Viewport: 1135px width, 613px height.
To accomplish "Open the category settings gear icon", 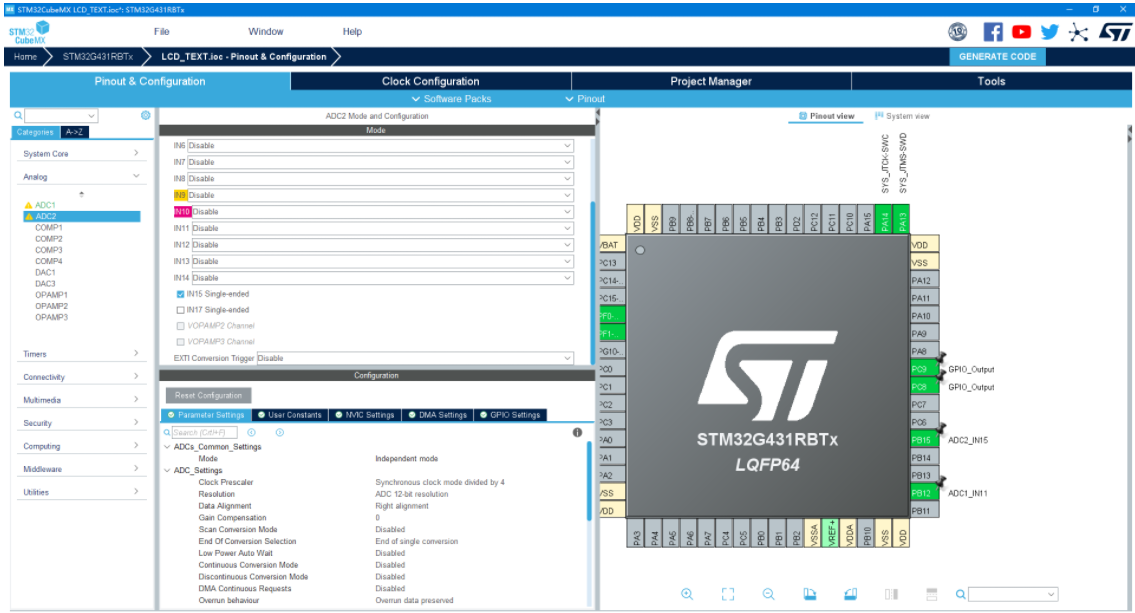I will 145,115.
